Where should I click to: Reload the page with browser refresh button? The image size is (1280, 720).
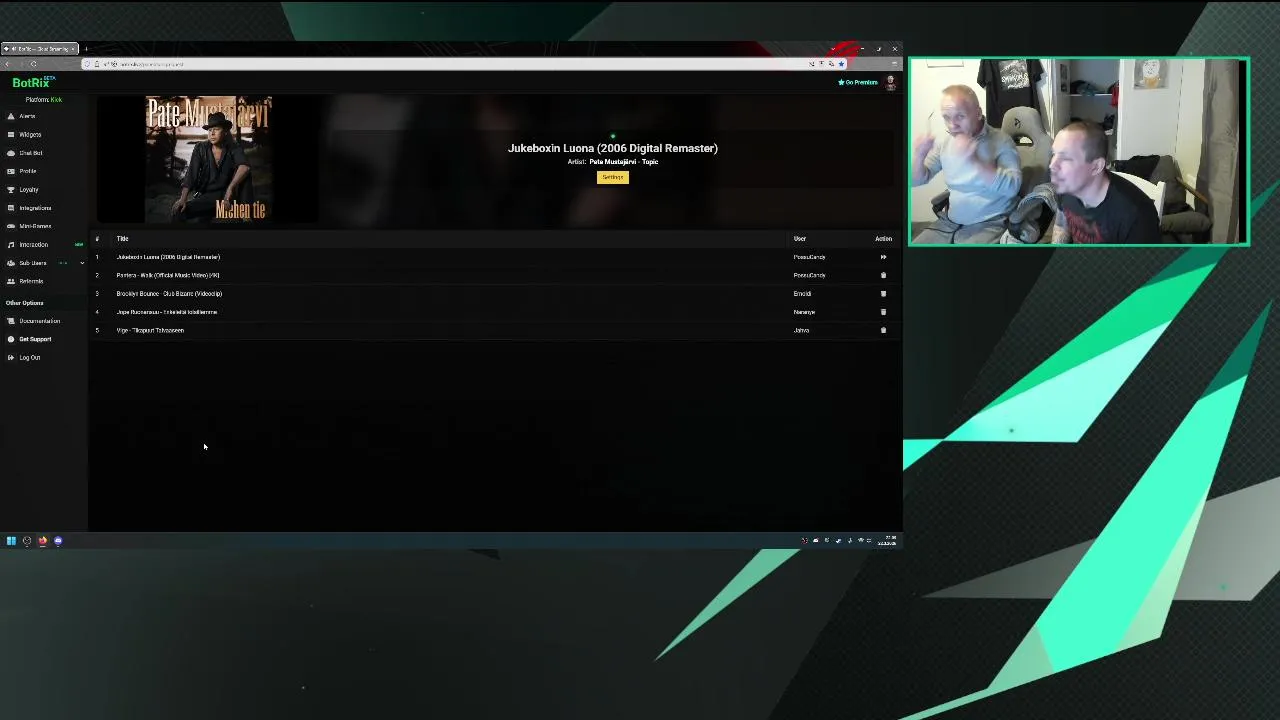tap(33, 64)
